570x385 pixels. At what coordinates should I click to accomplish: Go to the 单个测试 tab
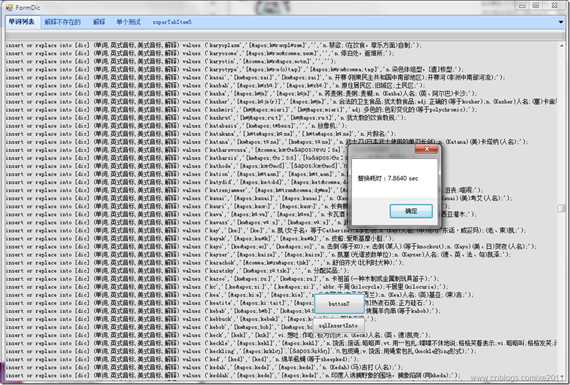tap(128, 22)
